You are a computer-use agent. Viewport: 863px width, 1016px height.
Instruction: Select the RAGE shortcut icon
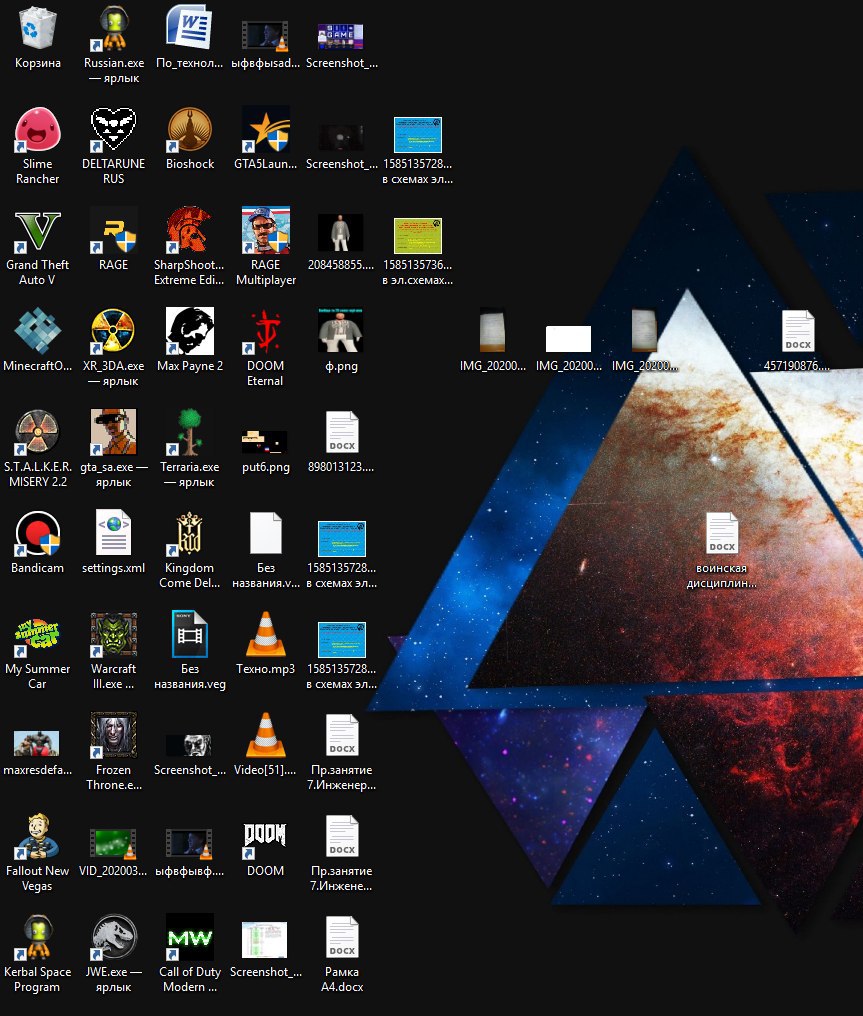[x=113, y=231]
